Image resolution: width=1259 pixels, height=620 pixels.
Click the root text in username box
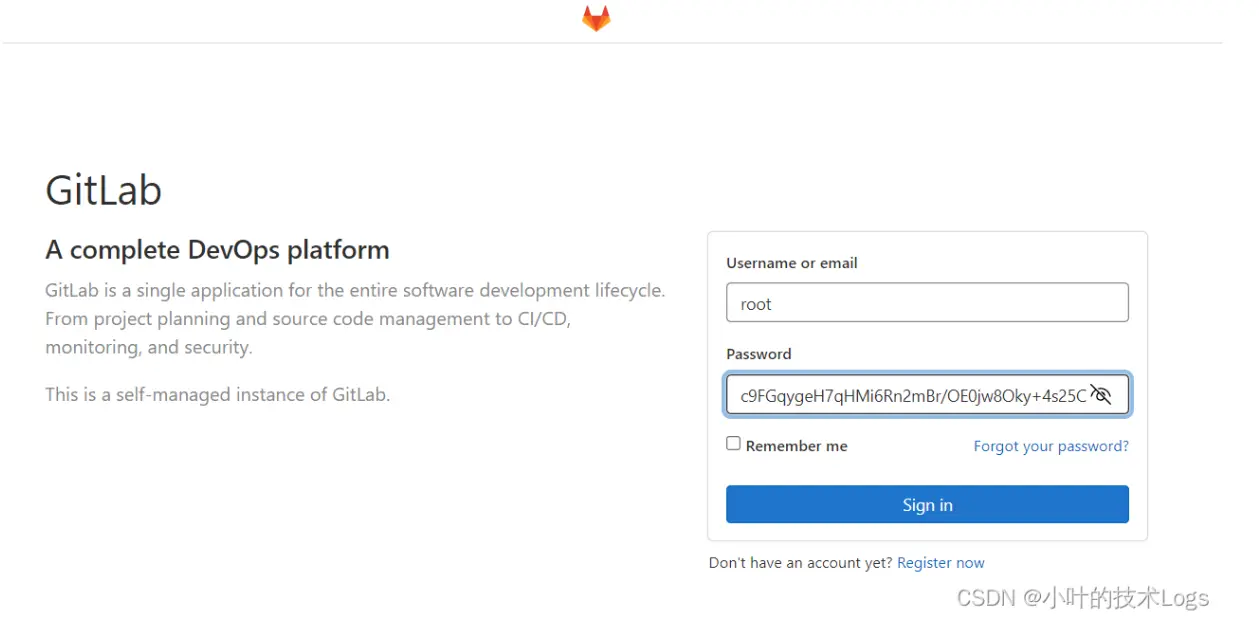tap(756, 304)
